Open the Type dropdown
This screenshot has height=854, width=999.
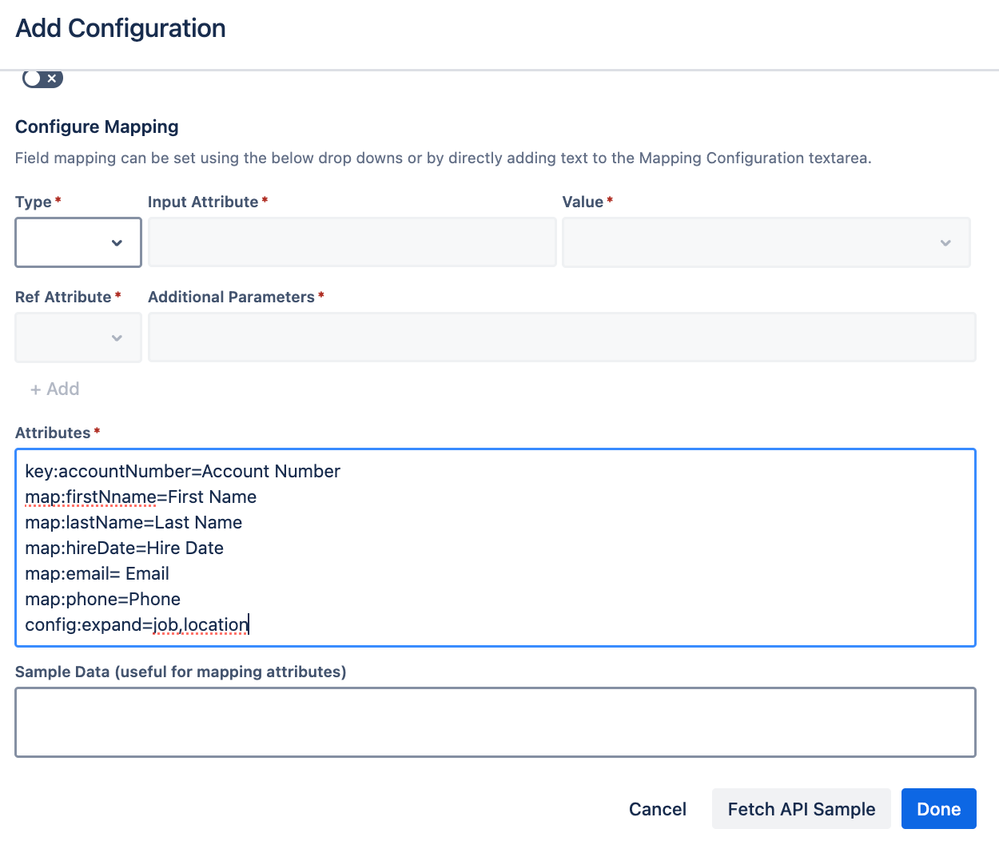click(x=78, y=243)
